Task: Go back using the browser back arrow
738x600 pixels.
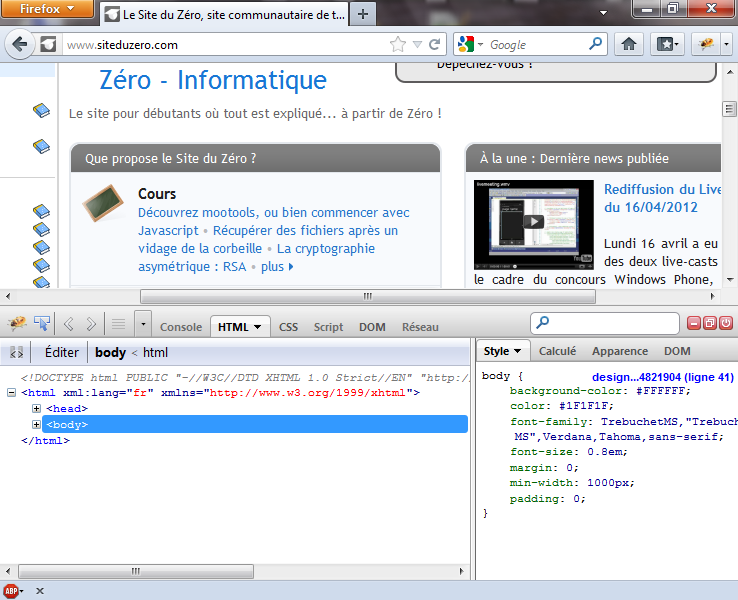Action: (x=20, y=44)
